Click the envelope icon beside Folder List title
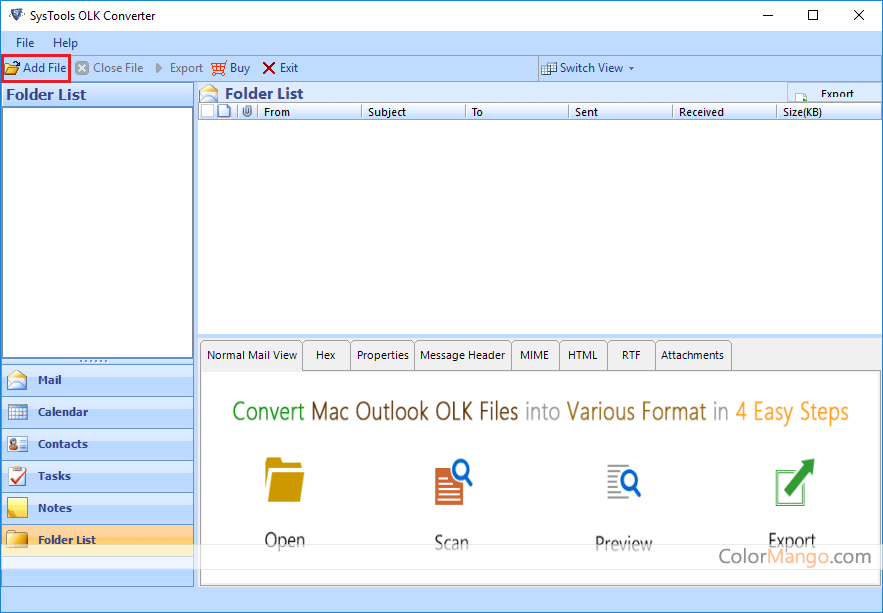 pyautogui.click(x=209, y=93)
